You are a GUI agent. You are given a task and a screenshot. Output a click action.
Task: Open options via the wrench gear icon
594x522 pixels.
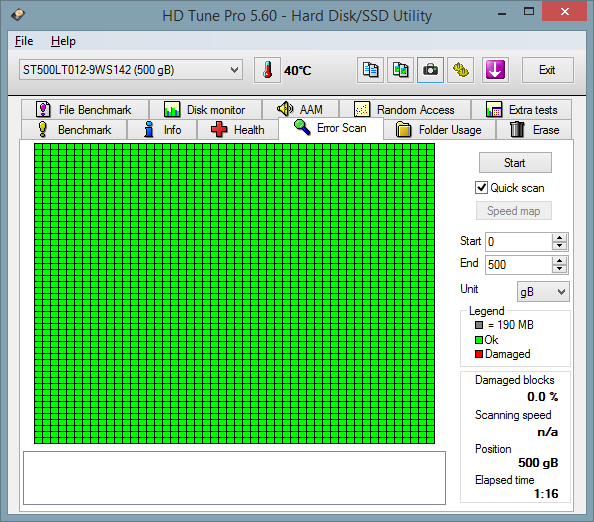460,70
